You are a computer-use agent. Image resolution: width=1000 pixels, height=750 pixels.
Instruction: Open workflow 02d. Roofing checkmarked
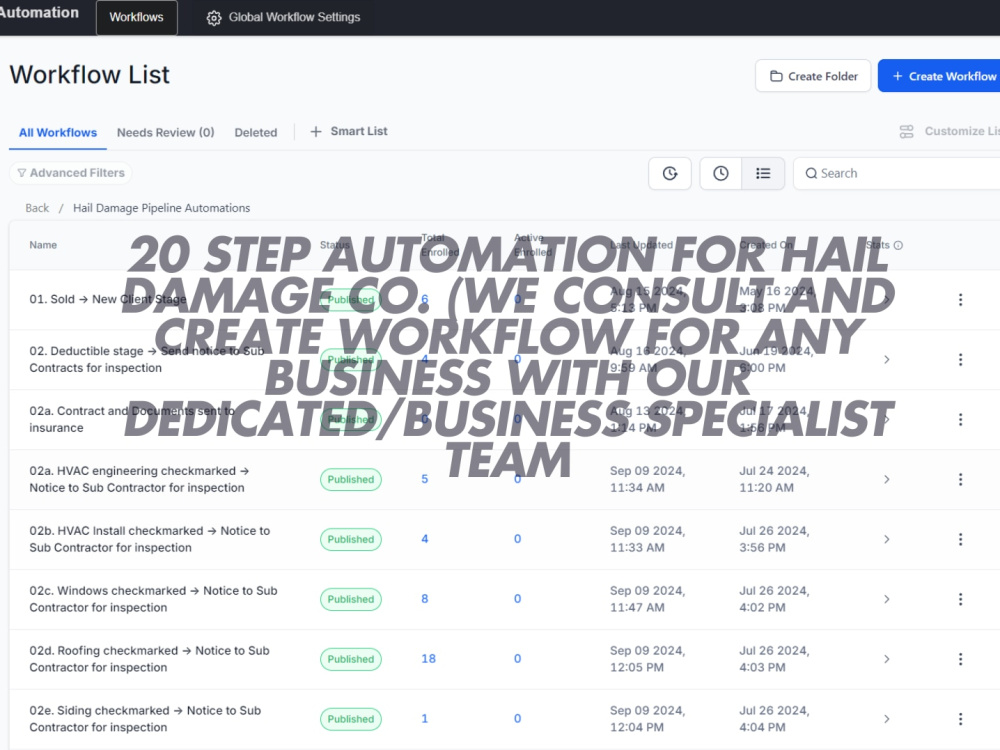149,659
